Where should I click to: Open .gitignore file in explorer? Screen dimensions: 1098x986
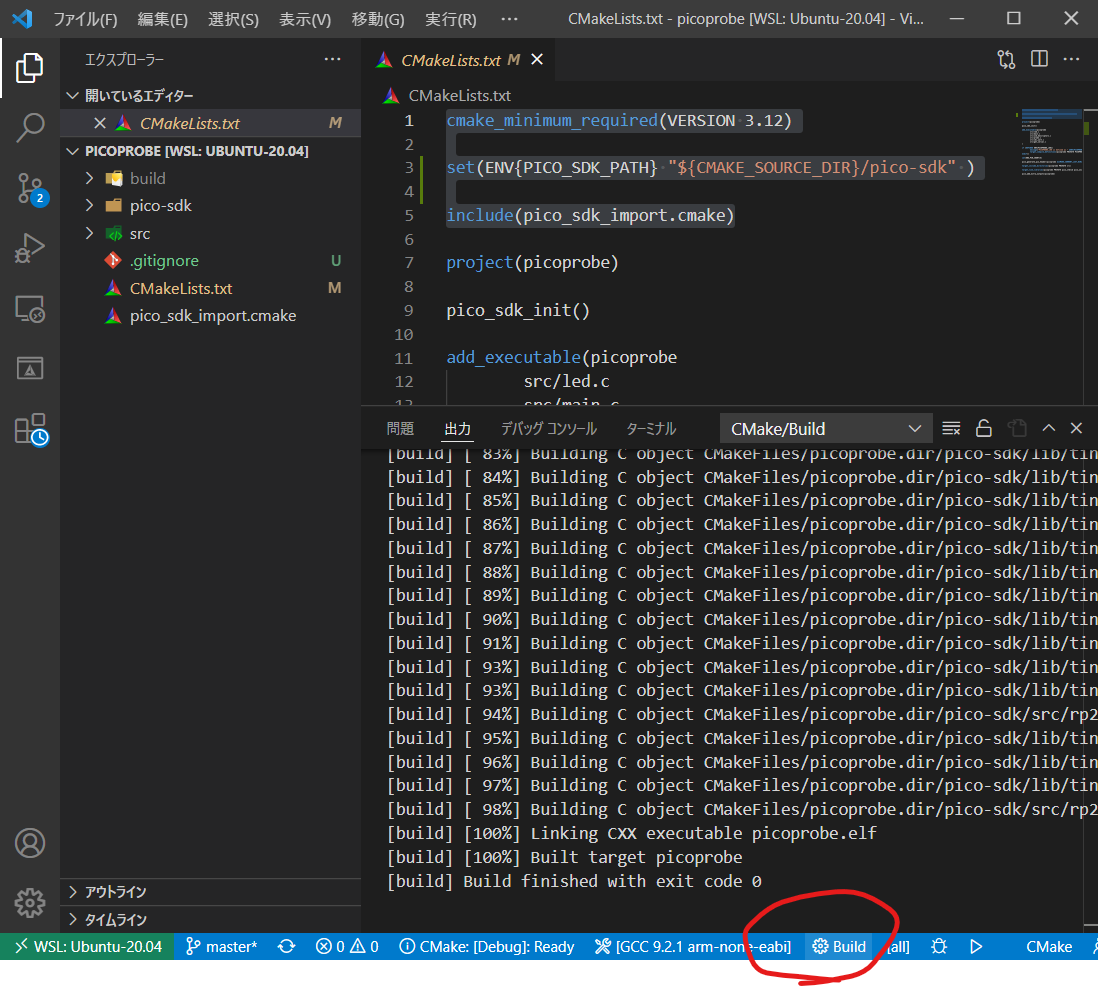pos(210,261)
